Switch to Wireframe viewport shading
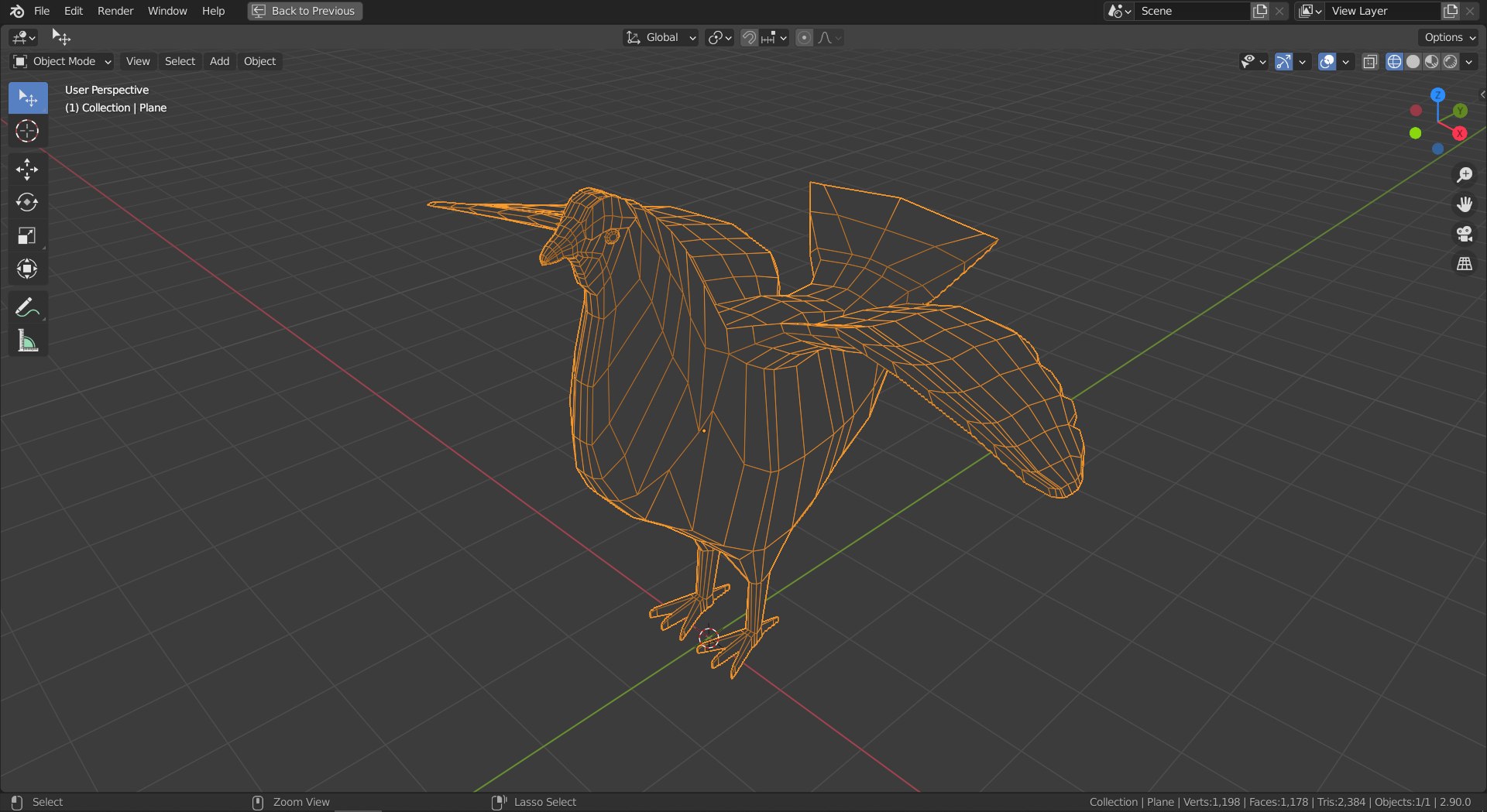1487x812 pixels. (x=1394, y=61)
